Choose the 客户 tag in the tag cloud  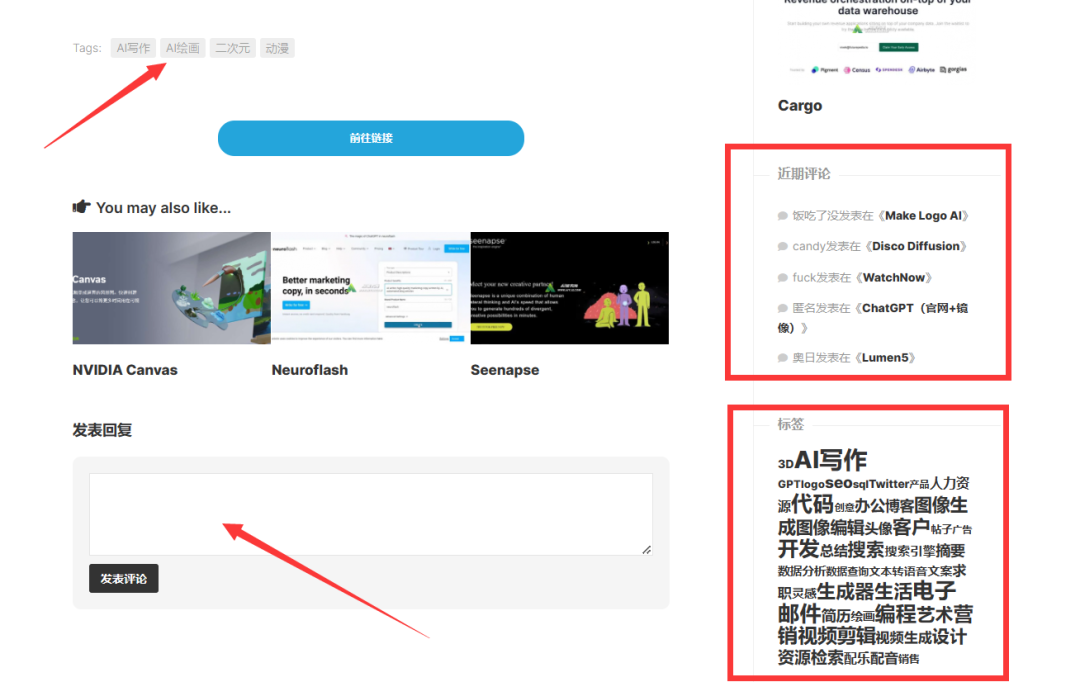click(x=911, y=527)
